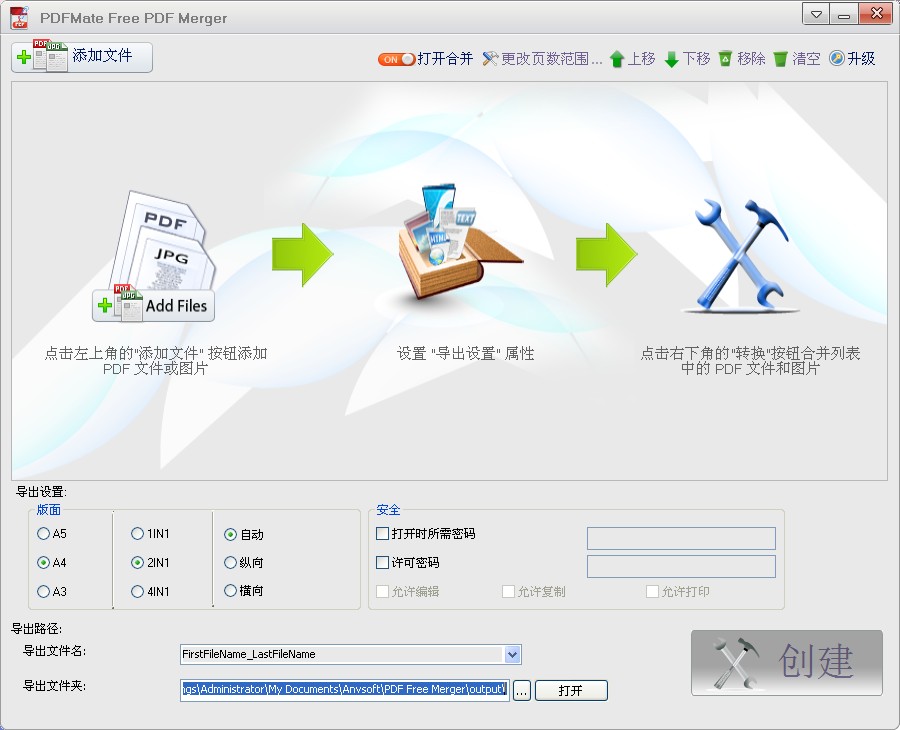Close the PDFMate Free PDF Merger window
The height and width of the screenshot is (730, 900).
(x=876, y=14)
